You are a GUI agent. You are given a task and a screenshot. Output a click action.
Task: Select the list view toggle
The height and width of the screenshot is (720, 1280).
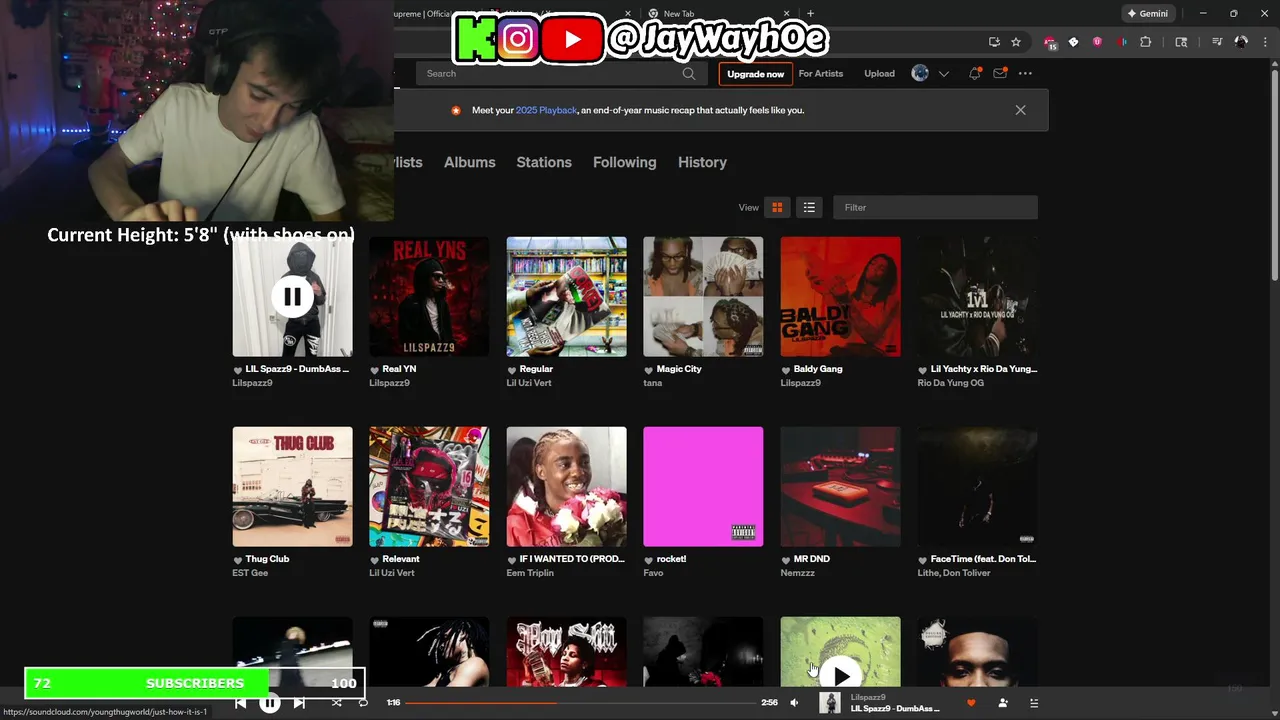(x=809, y=207)
